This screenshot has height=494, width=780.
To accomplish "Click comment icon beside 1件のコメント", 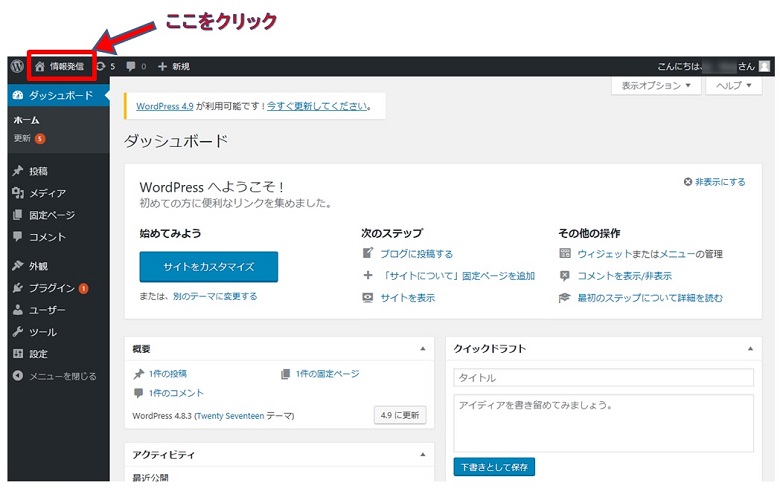I will (x=139, y=393).
